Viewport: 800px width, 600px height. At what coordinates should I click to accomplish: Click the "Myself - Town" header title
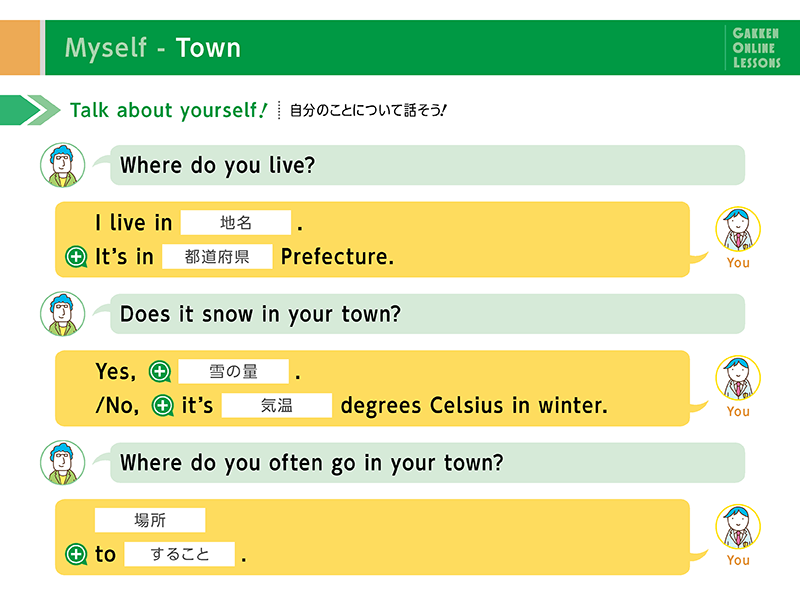tap(153, 48)
